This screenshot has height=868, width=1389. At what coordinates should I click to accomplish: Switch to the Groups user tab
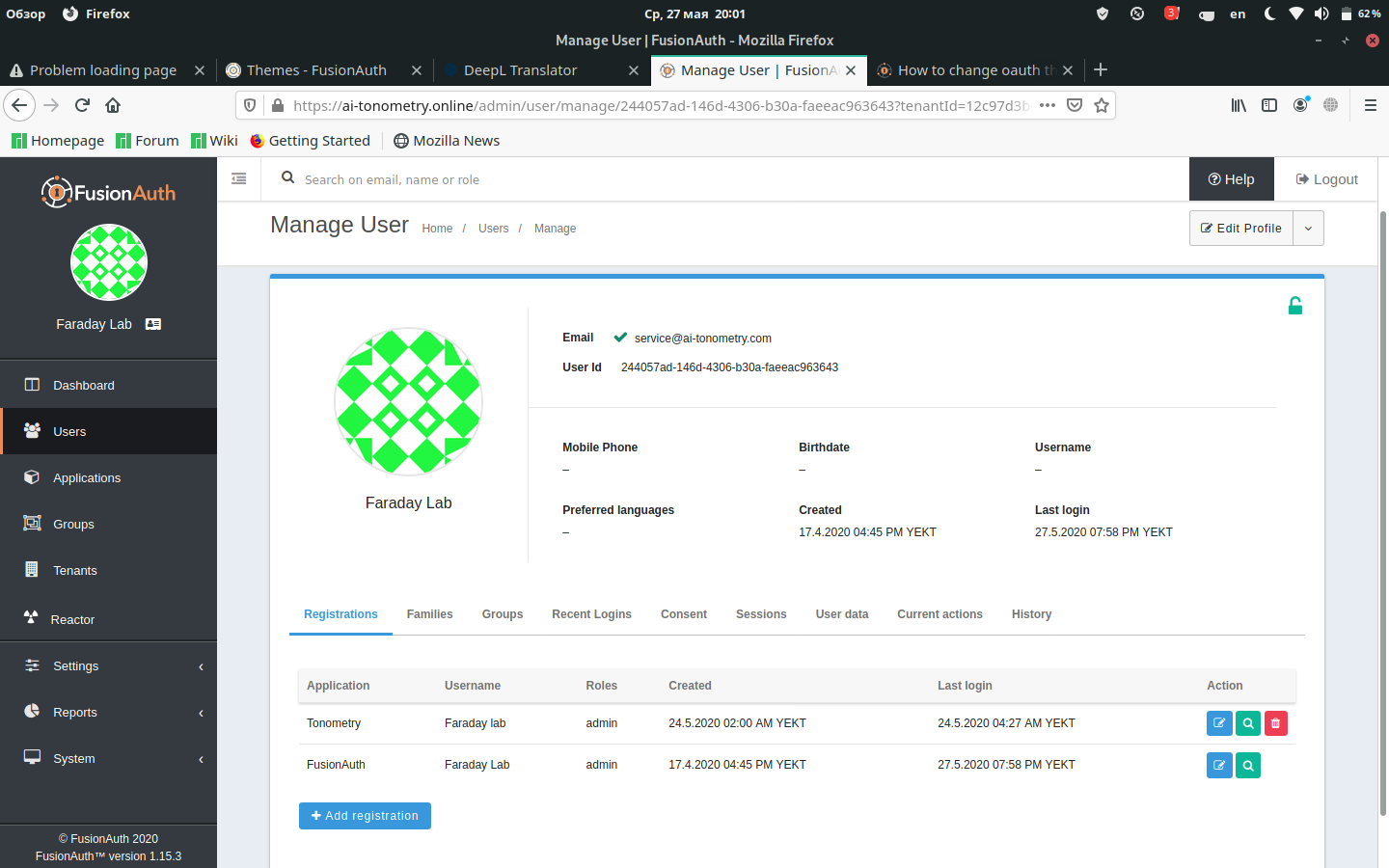503,614
